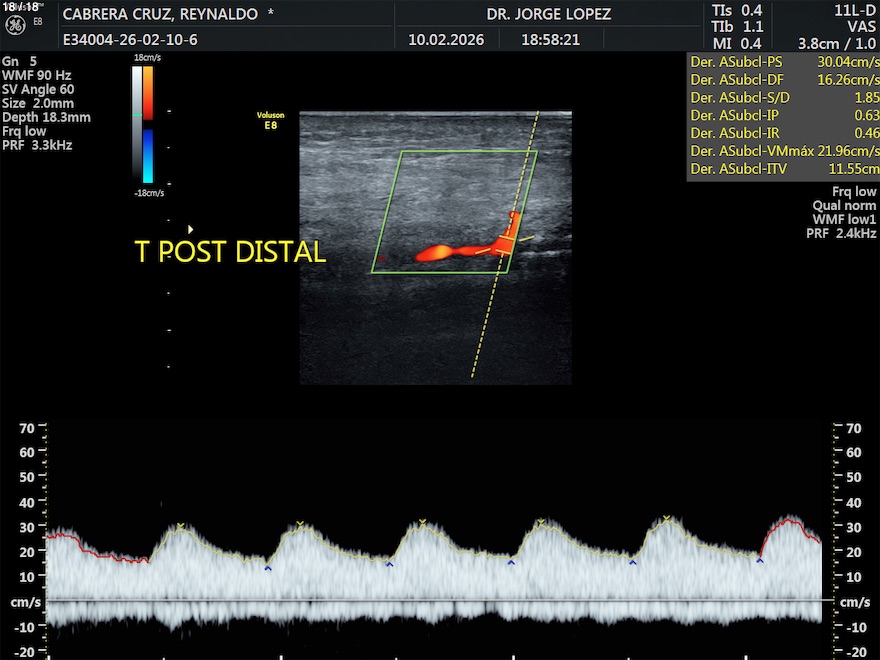The image size is (880, 660).
Task: Select the Der. ASubcl-IR measurement row
Action: pyautogui.click(x=784, y=133)
